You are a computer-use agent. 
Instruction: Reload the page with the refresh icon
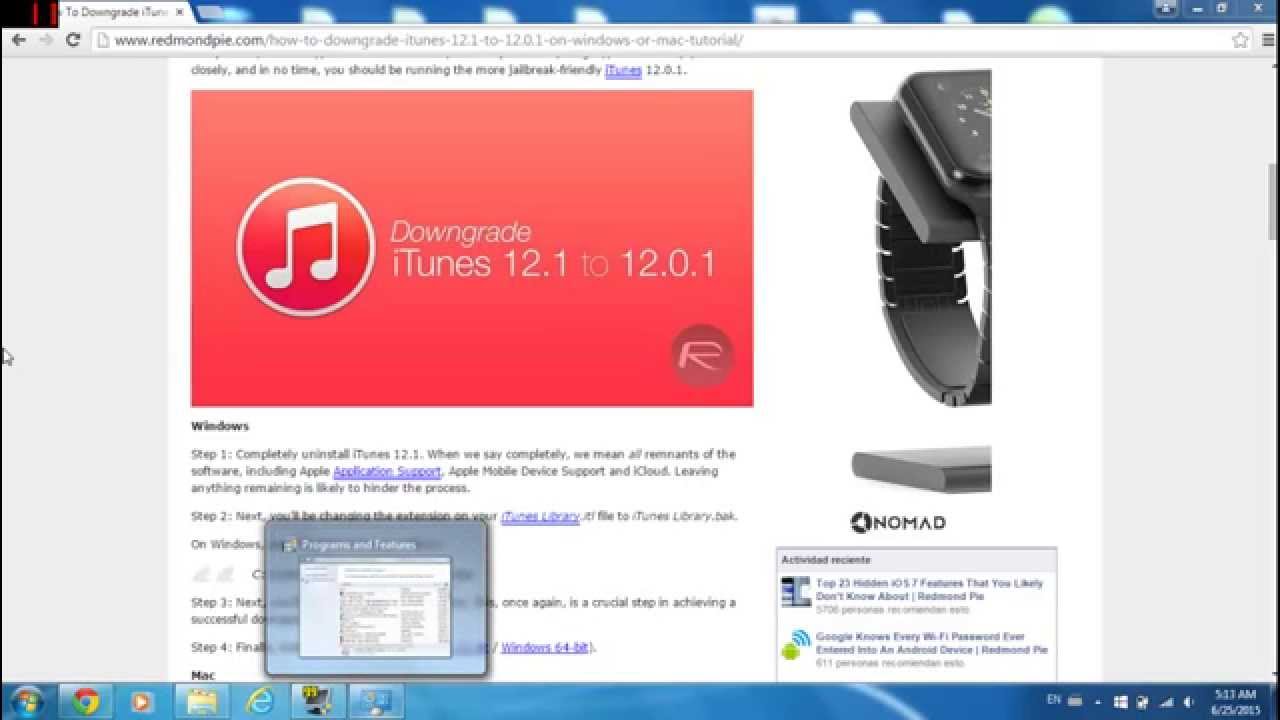coord(73,40)
